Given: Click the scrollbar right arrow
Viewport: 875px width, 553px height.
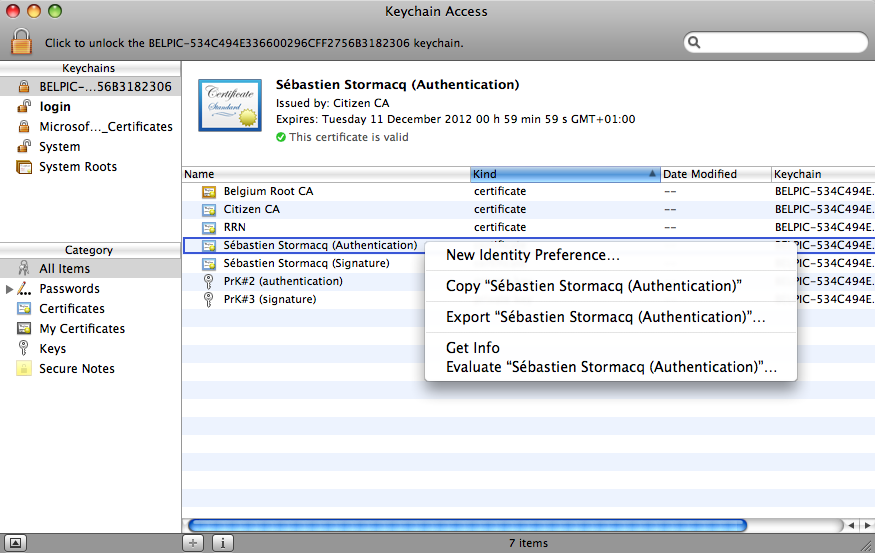Looking at the screenshot, I should coord(867,525).
